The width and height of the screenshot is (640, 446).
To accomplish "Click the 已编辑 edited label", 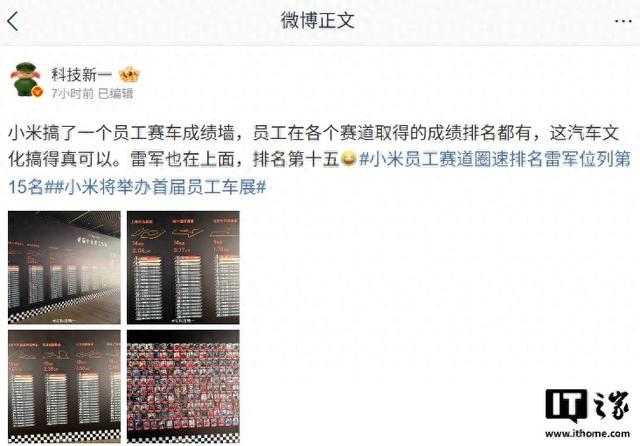I will (x=116, y=93).
